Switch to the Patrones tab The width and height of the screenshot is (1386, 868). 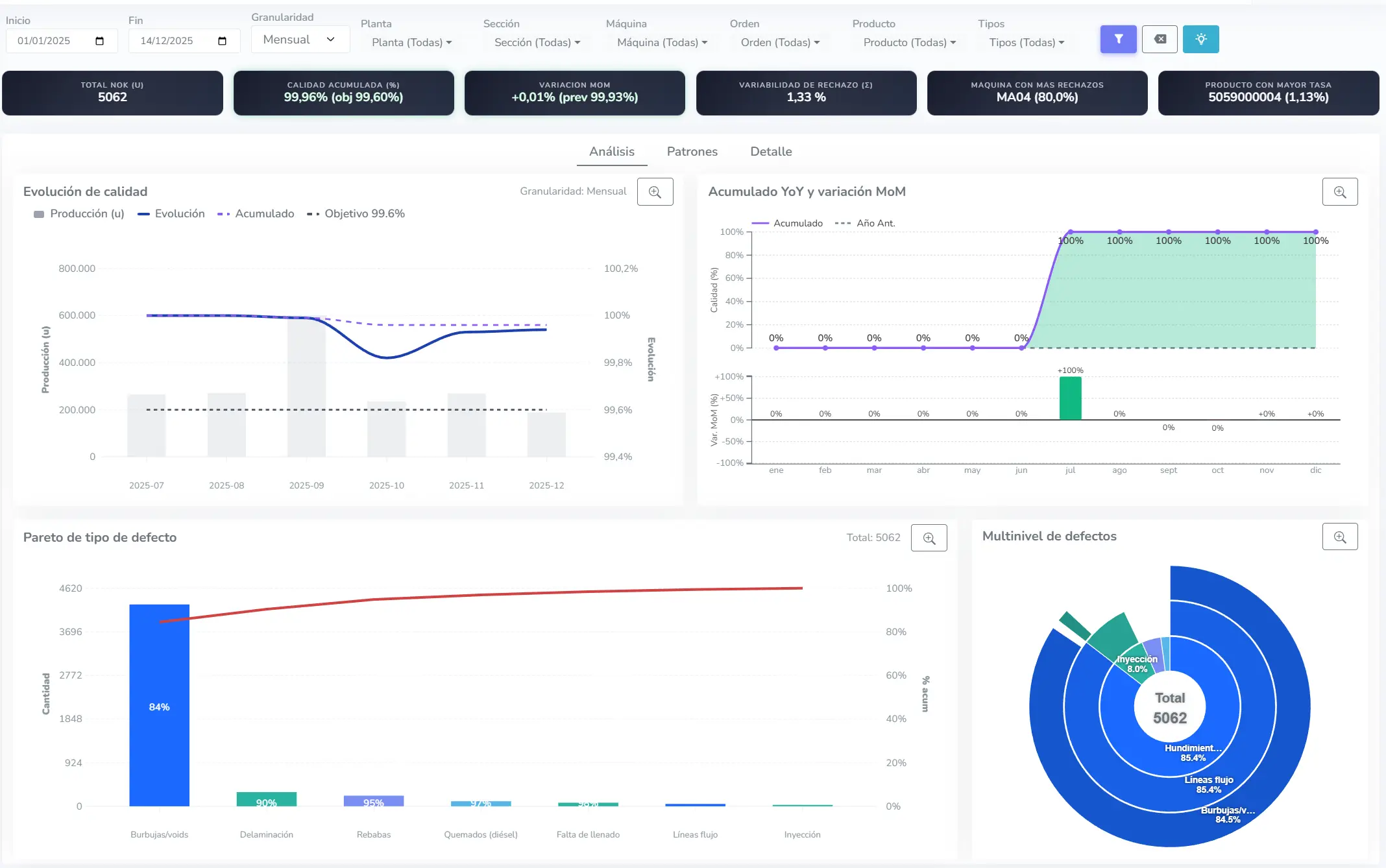[x=692, y=151]
